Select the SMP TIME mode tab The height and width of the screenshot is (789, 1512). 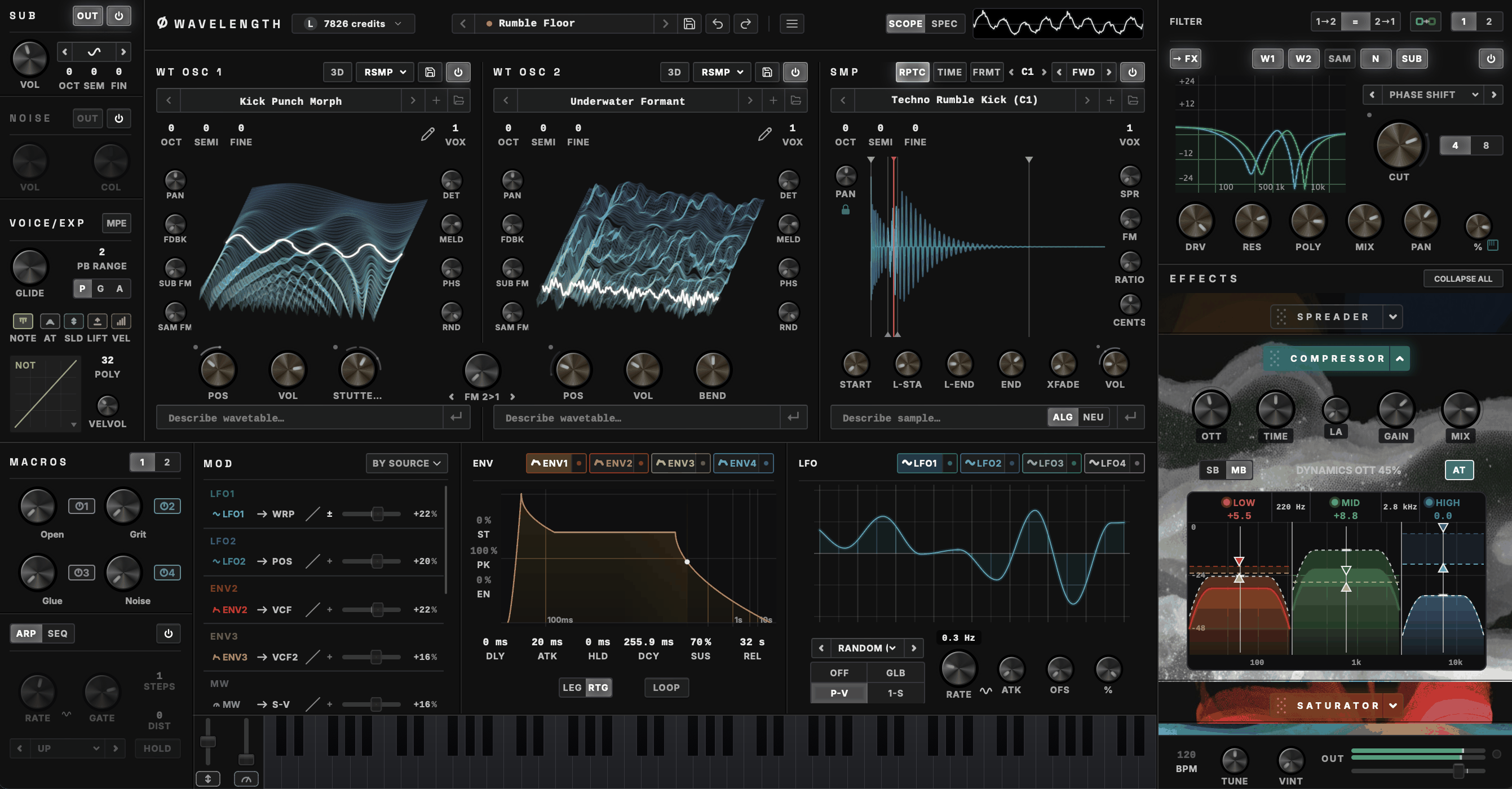[949, 72]
